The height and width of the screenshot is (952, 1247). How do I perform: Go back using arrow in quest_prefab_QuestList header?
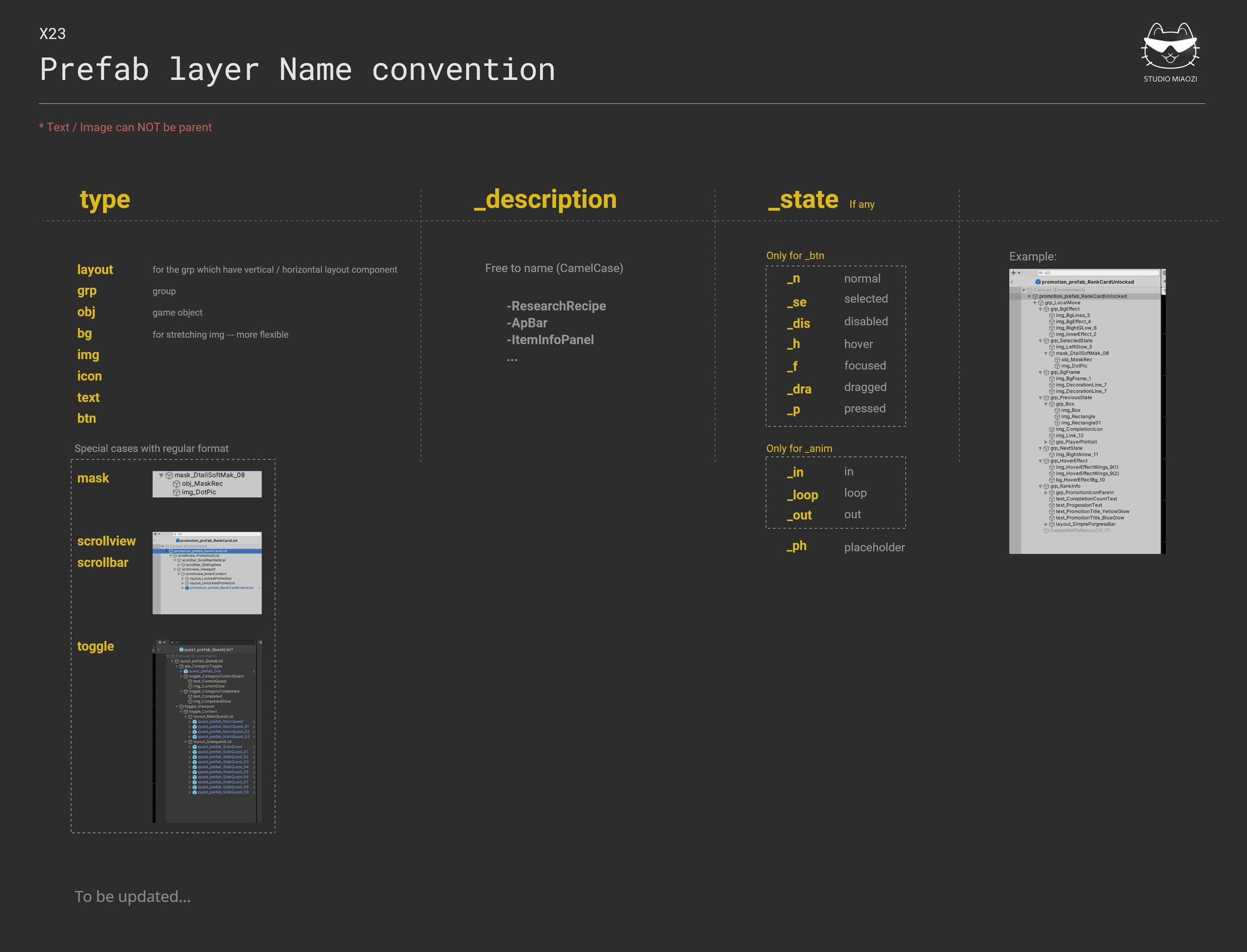click(159, 650)
